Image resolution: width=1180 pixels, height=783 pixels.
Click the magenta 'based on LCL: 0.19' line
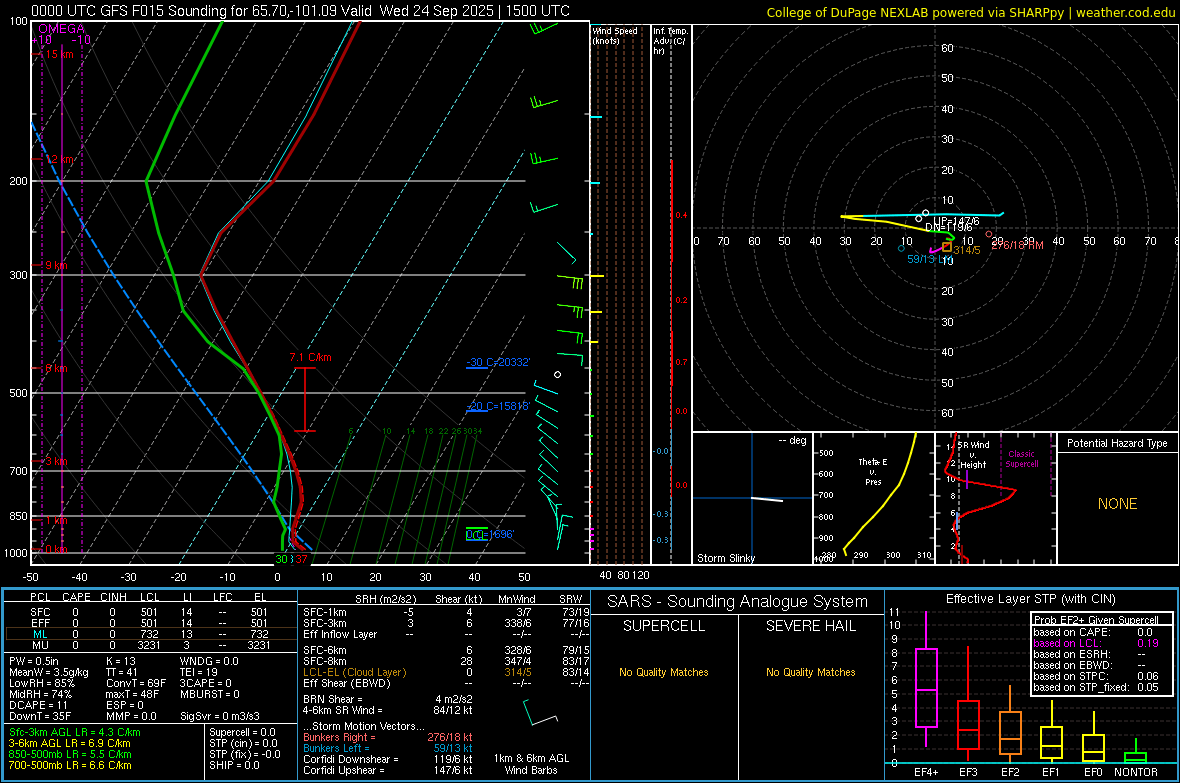point(1095,643)
